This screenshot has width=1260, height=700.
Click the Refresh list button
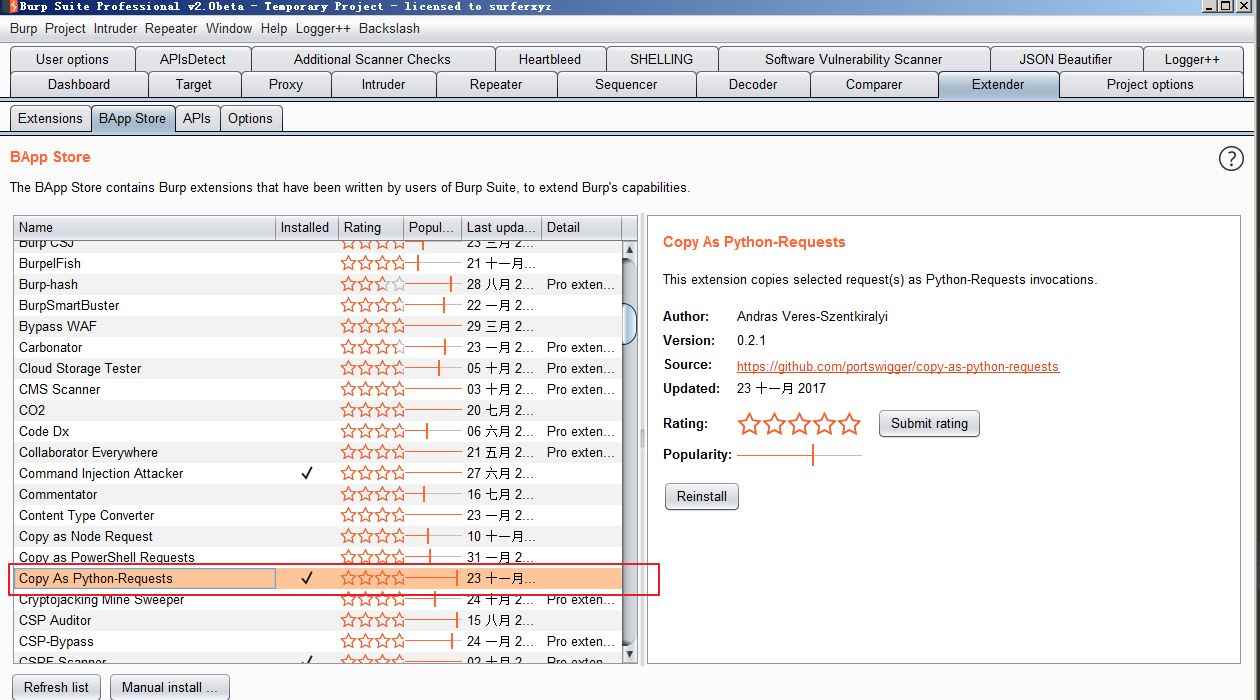click(x=56, y=687)
